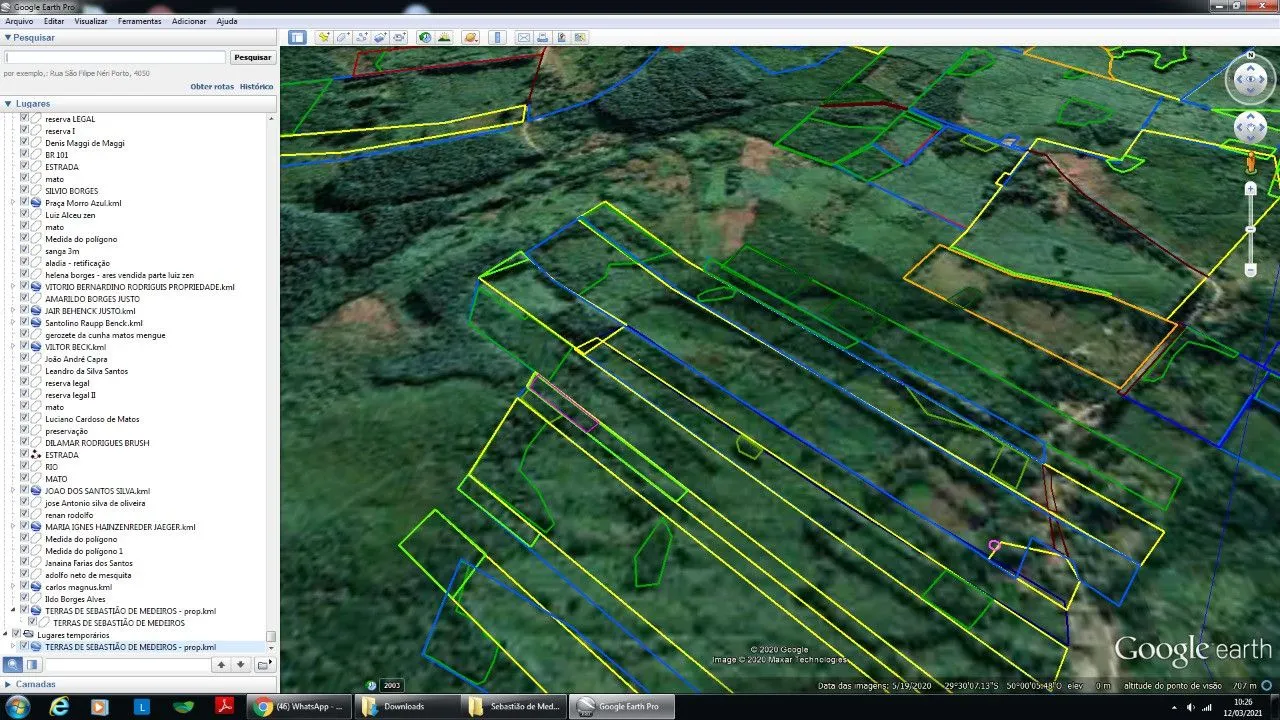
Task: Open the Obter rotas link
Action: 212,87
